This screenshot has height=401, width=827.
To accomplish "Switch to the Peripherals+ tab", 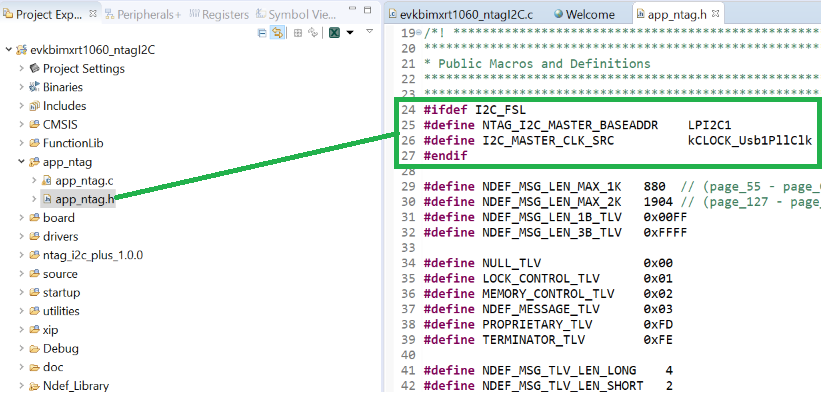I will [x=141, y=14].
